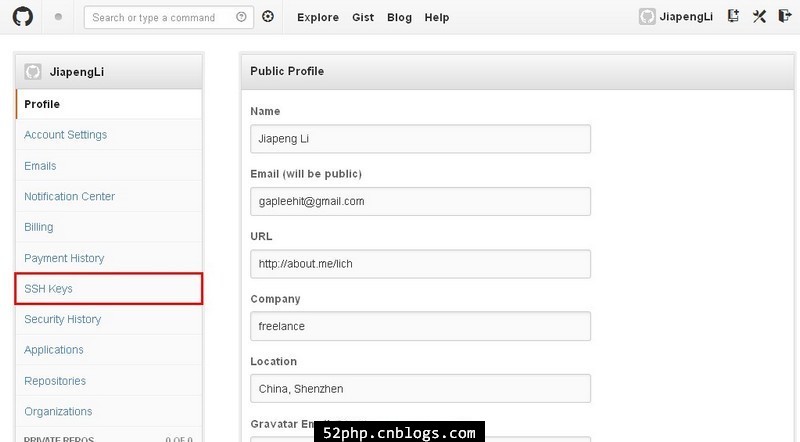Click the avatar in the sidebar header
The image size is (800, 442).
[33, 71]
